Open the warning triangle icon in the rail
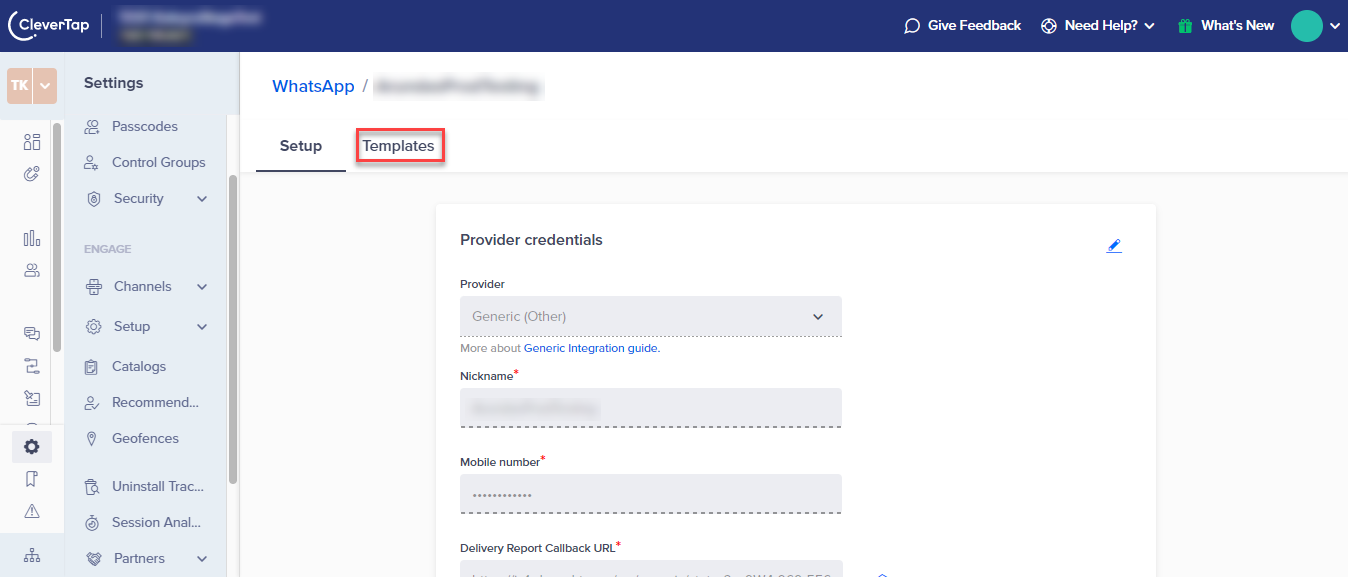Screen dimensions: 1348x577 [32, 511]
